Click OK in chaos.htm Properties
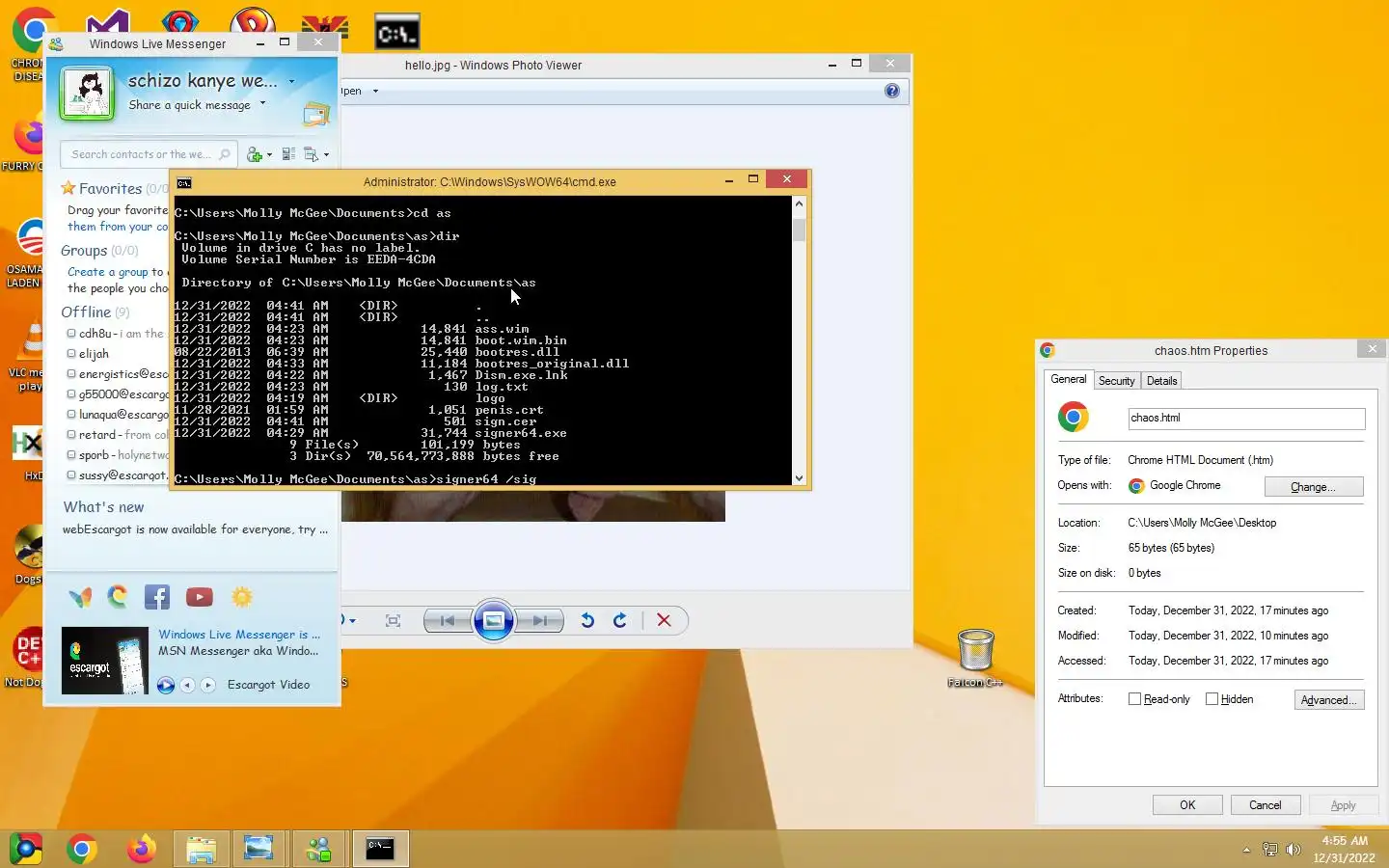The height and width of the screenshot is (868, 1389). 1187,805
